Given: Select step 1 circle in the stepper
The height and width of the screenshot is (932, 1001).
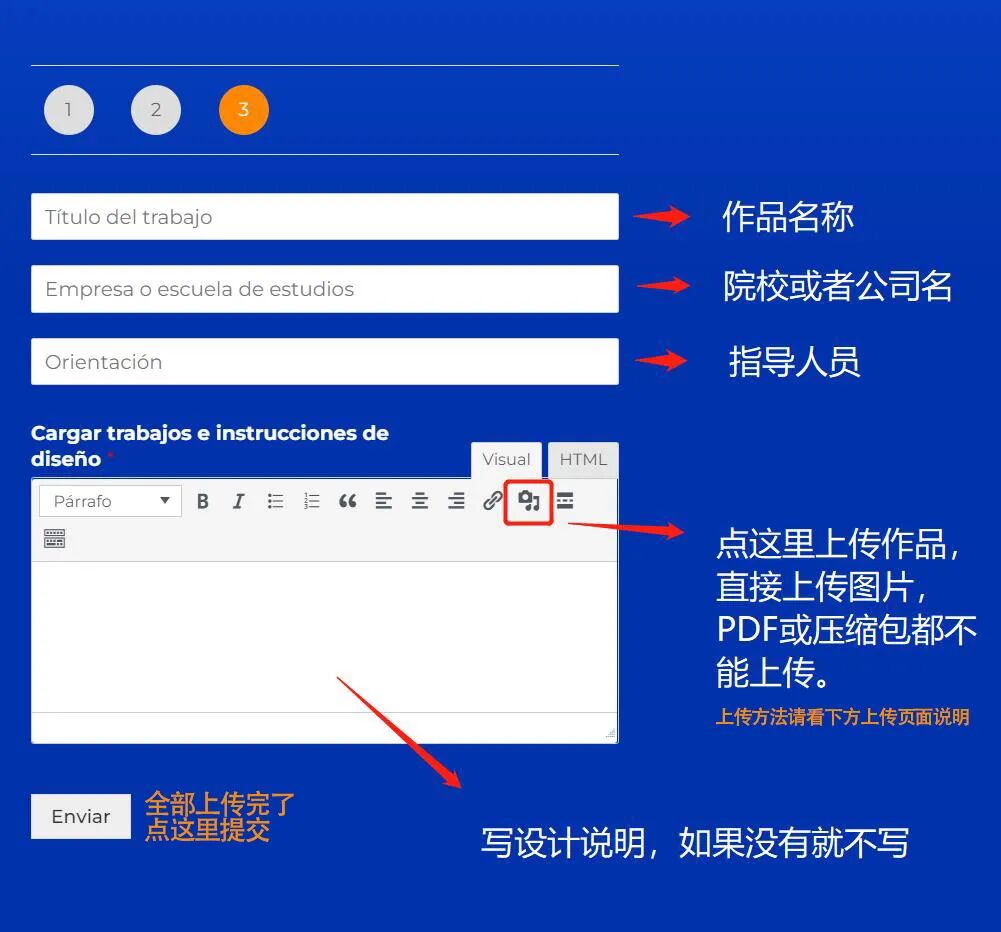Looking at the screenshot, I should tap(68, 110).
